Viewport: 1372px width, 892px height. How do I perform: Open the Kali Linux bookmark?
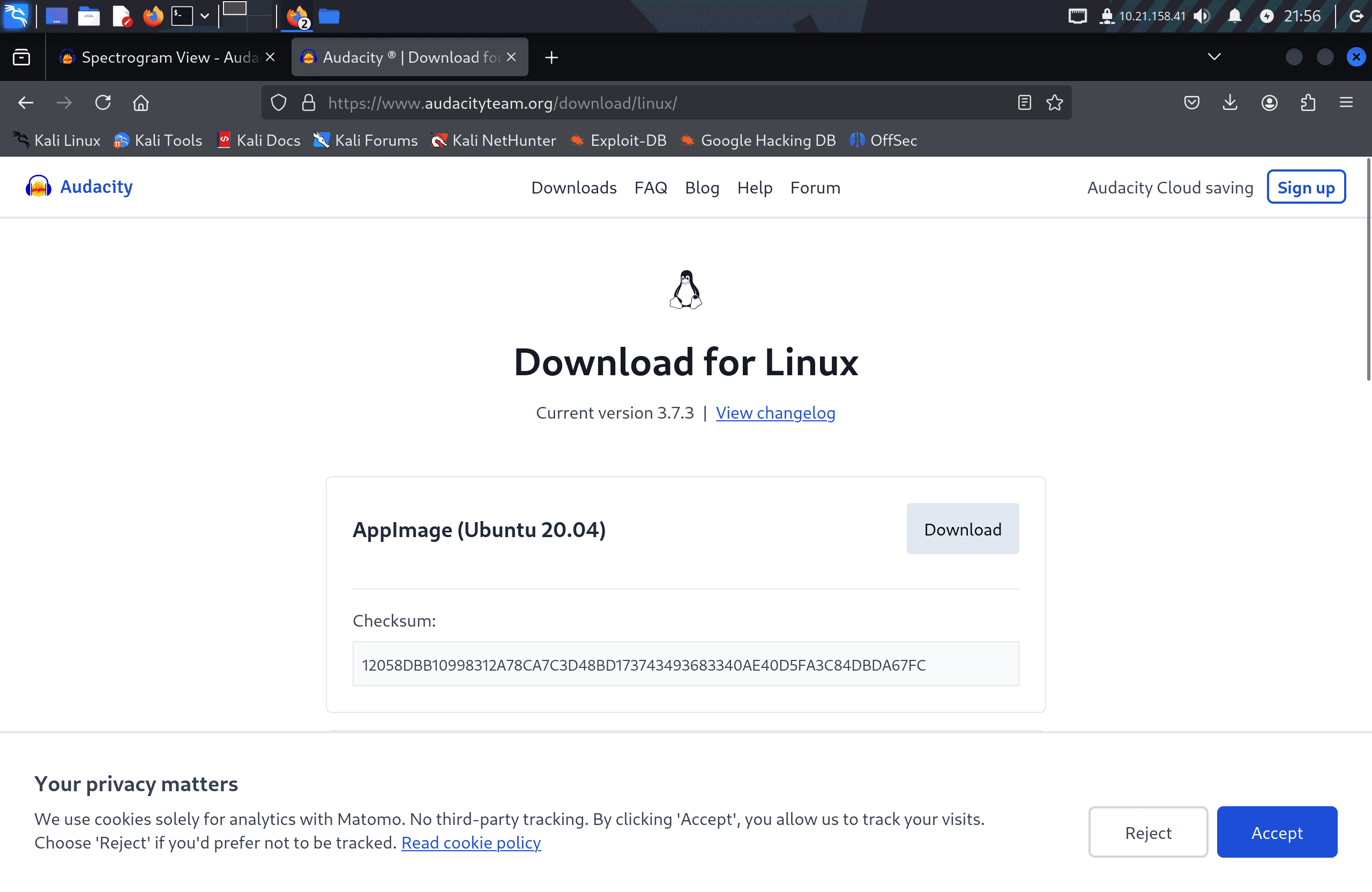[56, 140]
